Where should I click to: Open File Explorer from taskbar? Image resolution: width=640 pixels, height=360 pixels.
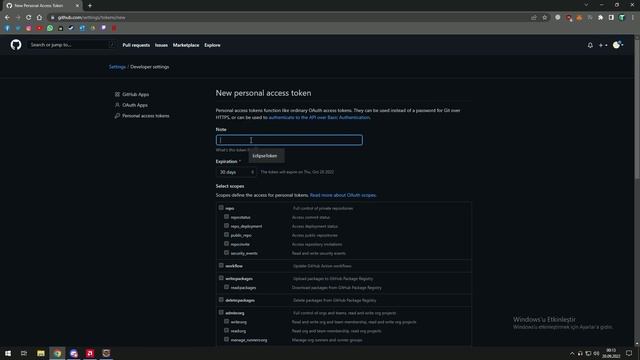click(x=41, y=353)
